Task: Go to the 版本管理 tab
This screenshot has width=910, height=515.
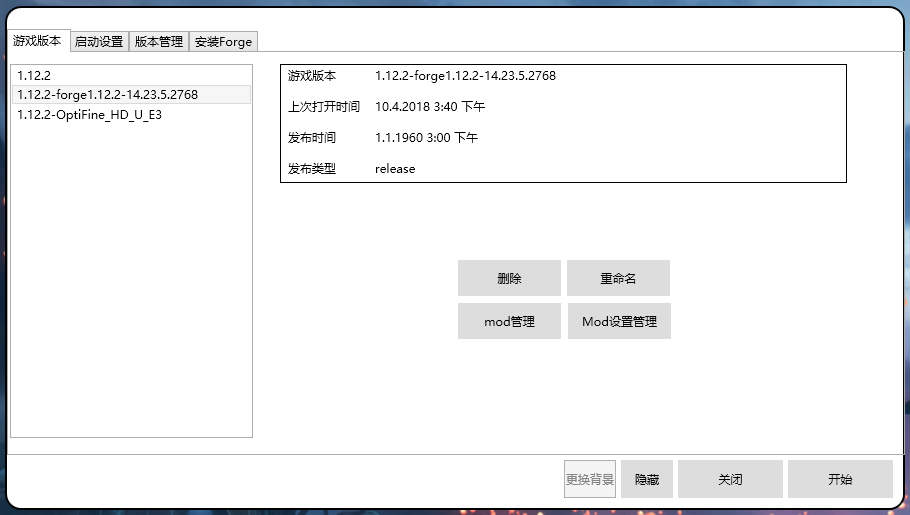Action: click(x=159, y=42)
